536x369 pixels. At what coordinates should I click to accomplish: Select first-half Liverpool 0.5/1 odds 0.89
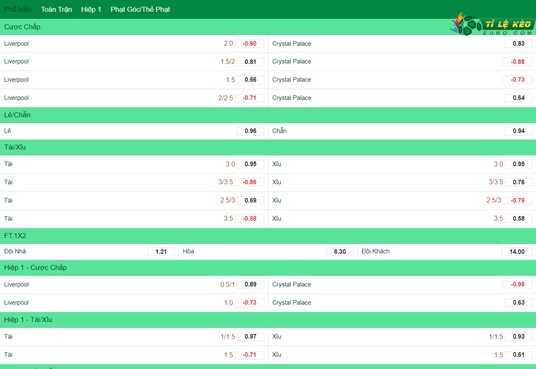250,285
